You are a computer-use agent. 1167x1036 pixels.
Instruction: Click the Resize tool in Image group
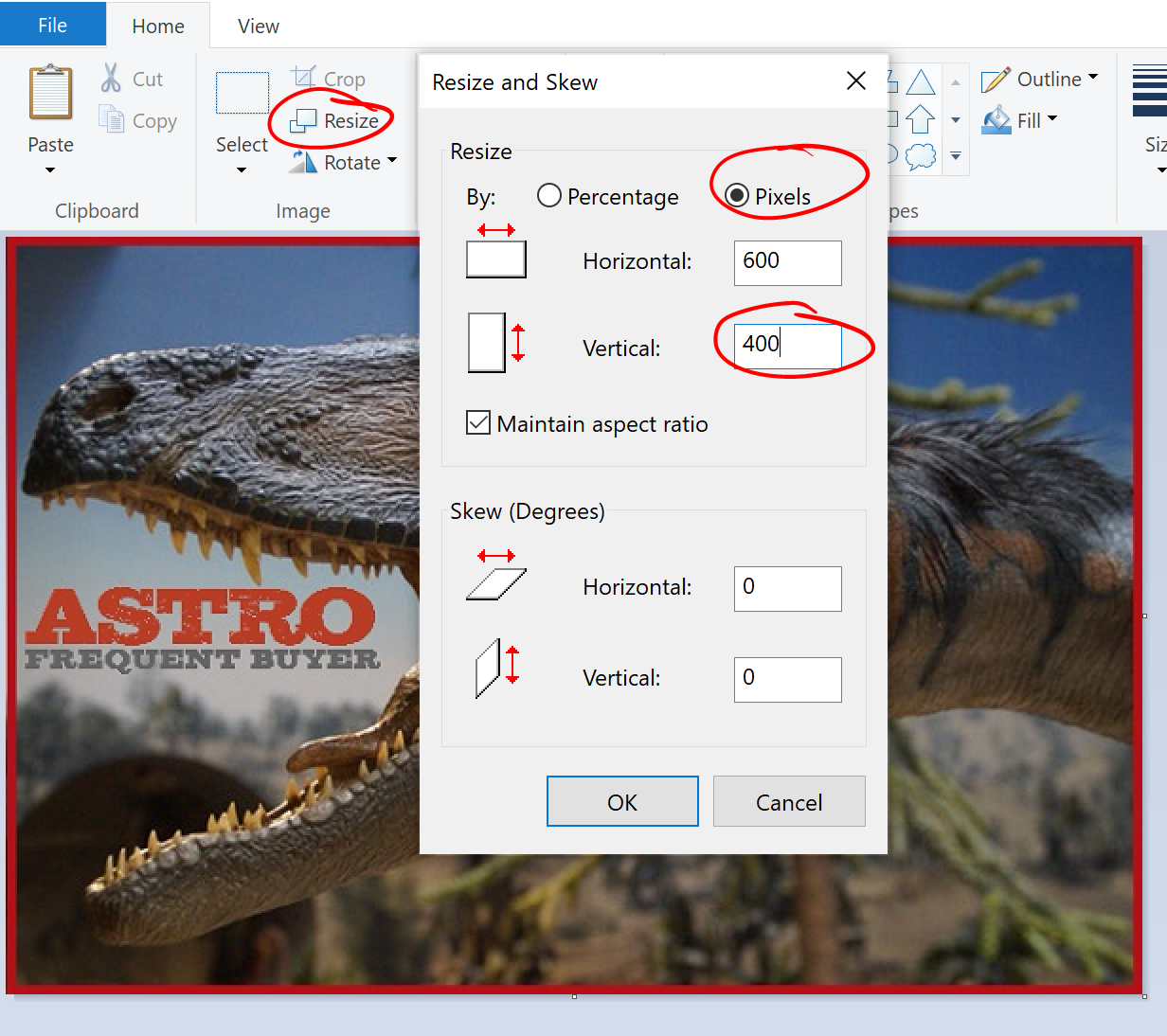333,120
